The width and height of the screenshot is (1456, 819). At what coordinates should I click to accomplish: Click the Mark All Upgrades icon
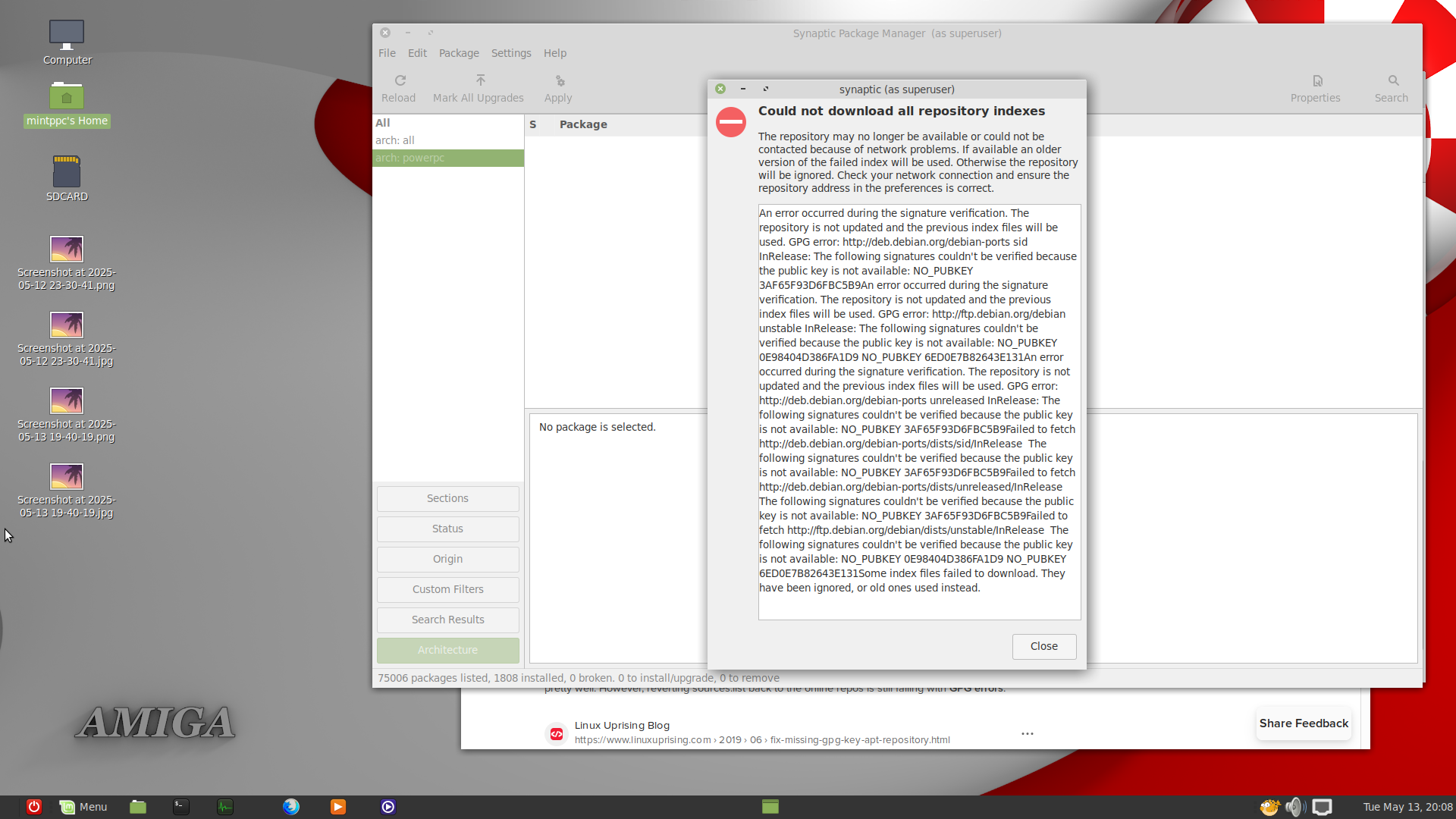point(479,81)
